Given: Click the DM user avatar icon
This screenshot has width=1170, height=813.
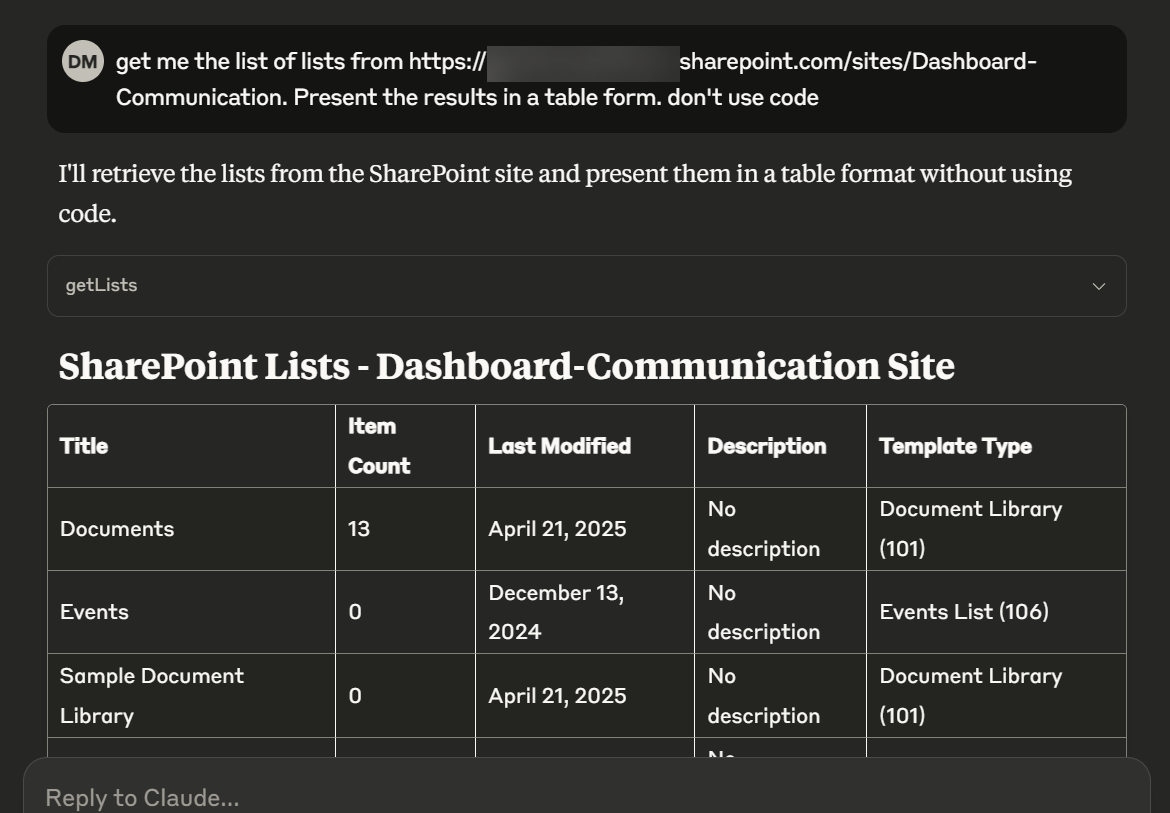Looking at the screenshot, I should click(x=83, y=62).
